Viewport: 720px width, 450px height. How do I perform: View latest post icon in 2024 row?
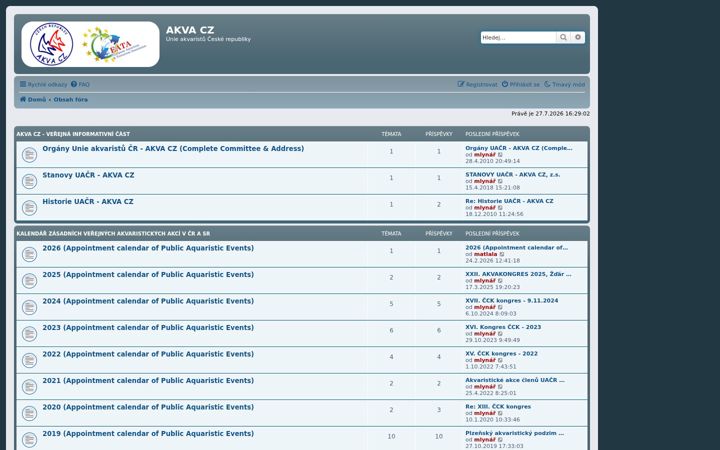click(500, 307)
